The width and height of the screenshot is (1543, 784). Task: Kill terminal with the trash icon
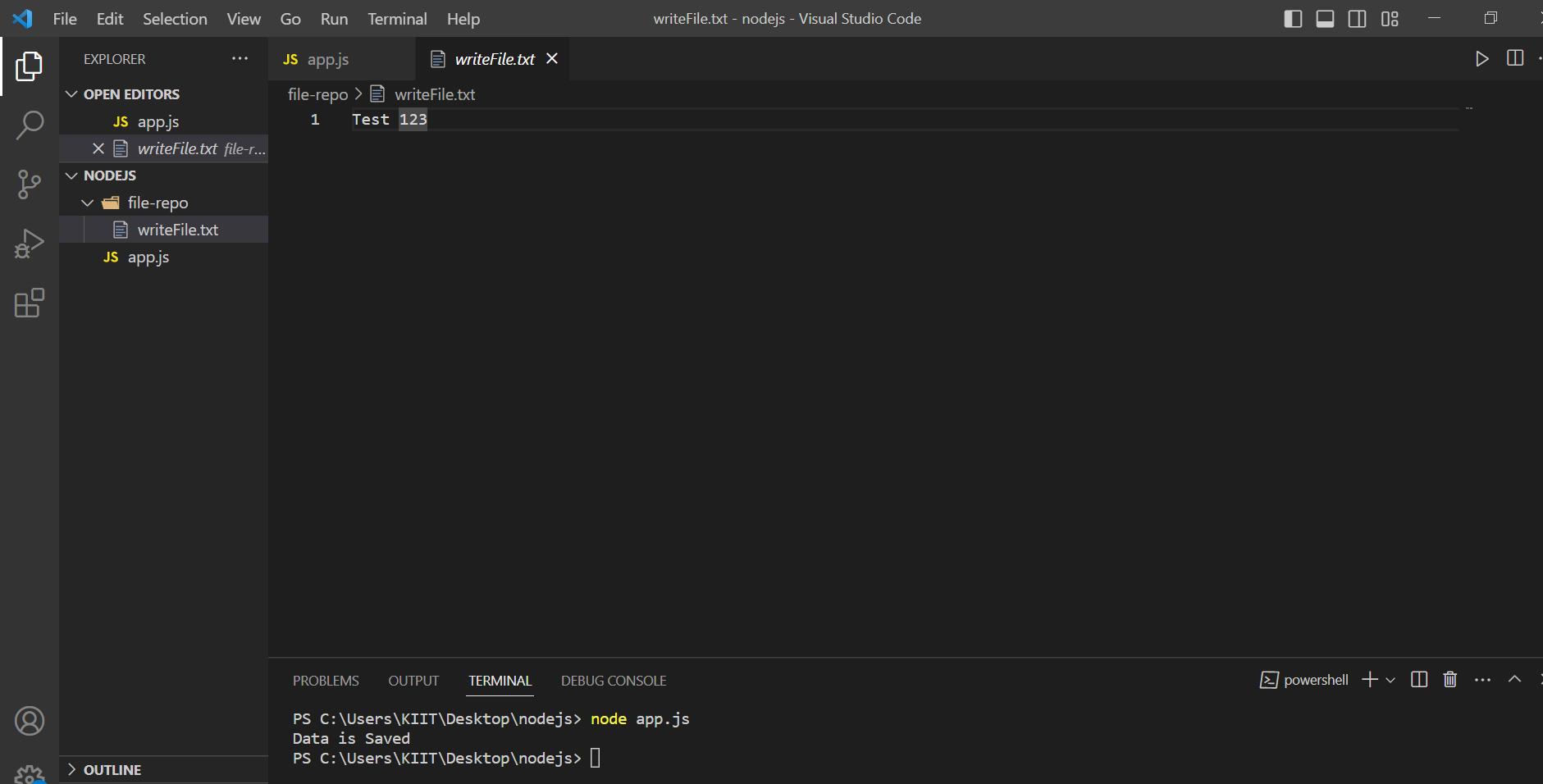(1450, 680)
